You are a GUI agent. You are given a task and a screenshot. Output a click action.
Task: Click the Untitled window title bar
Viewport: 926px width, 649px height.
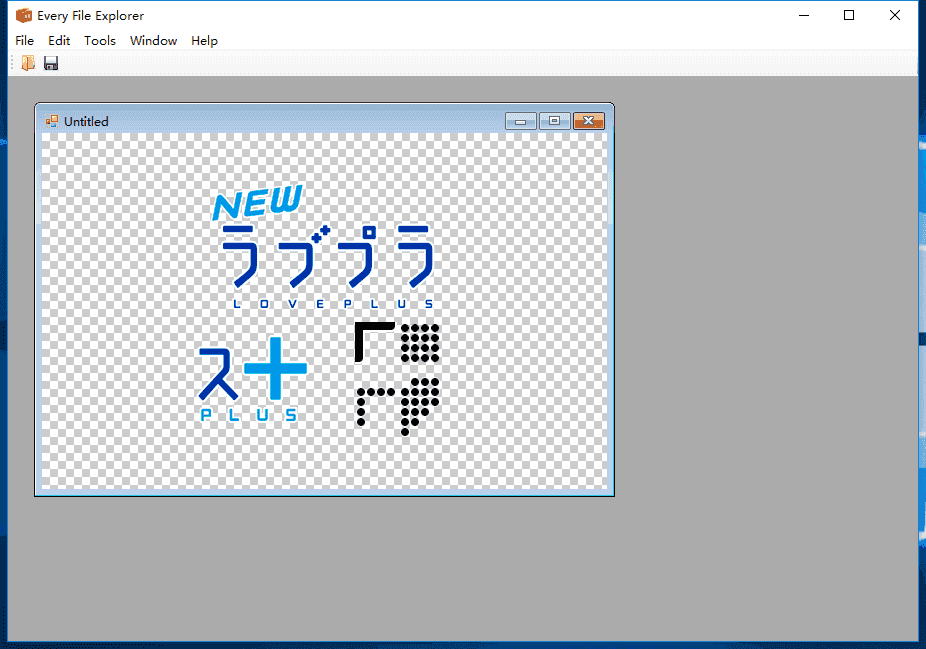(324, 121)
